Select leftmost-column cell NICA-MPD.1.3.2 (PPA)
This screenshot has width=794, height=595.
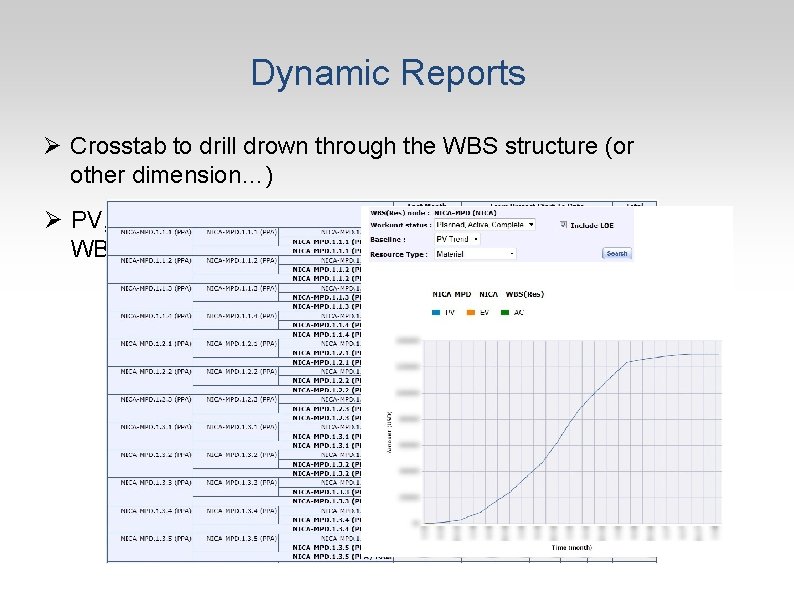click(155, 455)
